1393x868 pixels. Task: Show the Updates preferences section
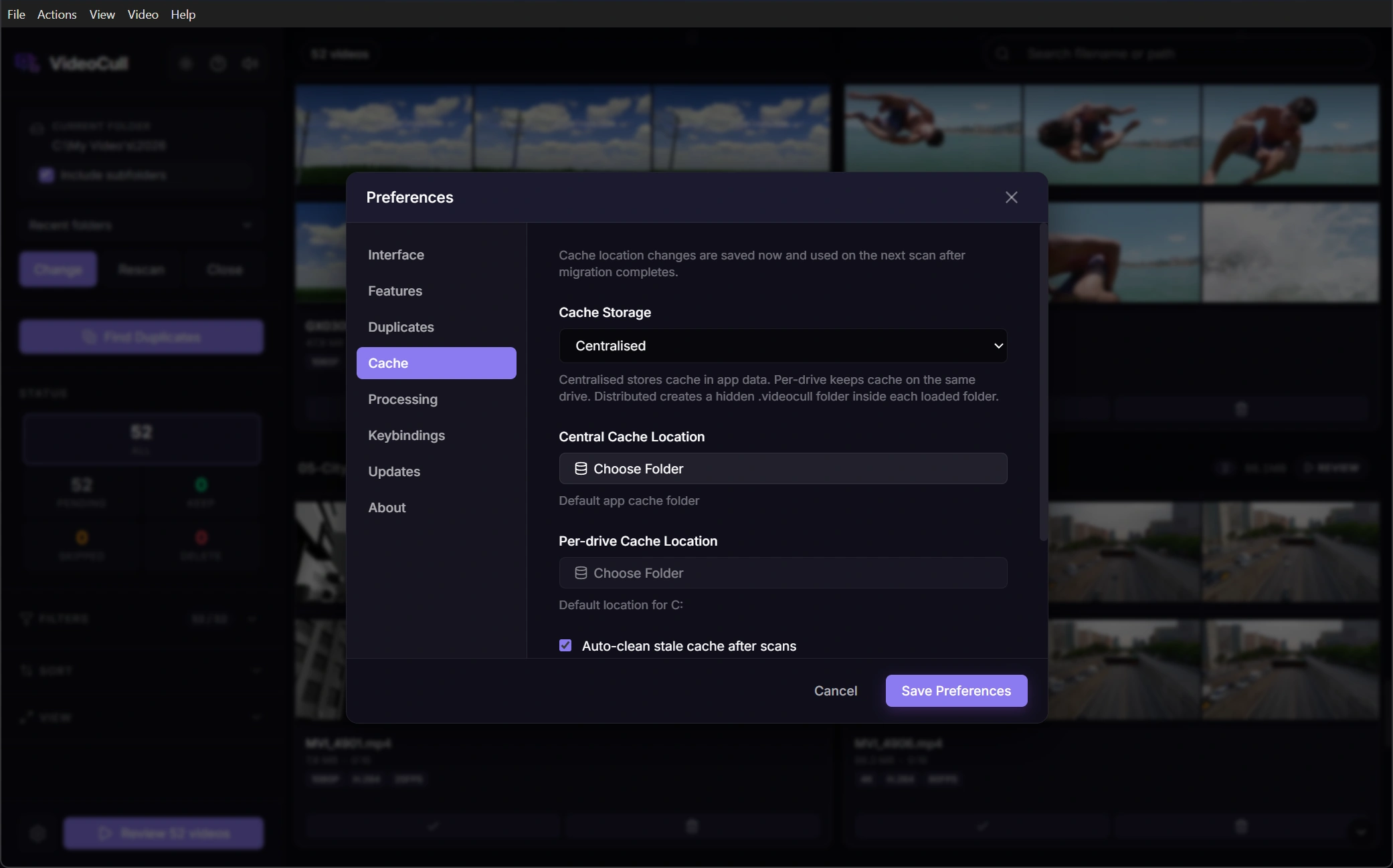coord(436,471)
